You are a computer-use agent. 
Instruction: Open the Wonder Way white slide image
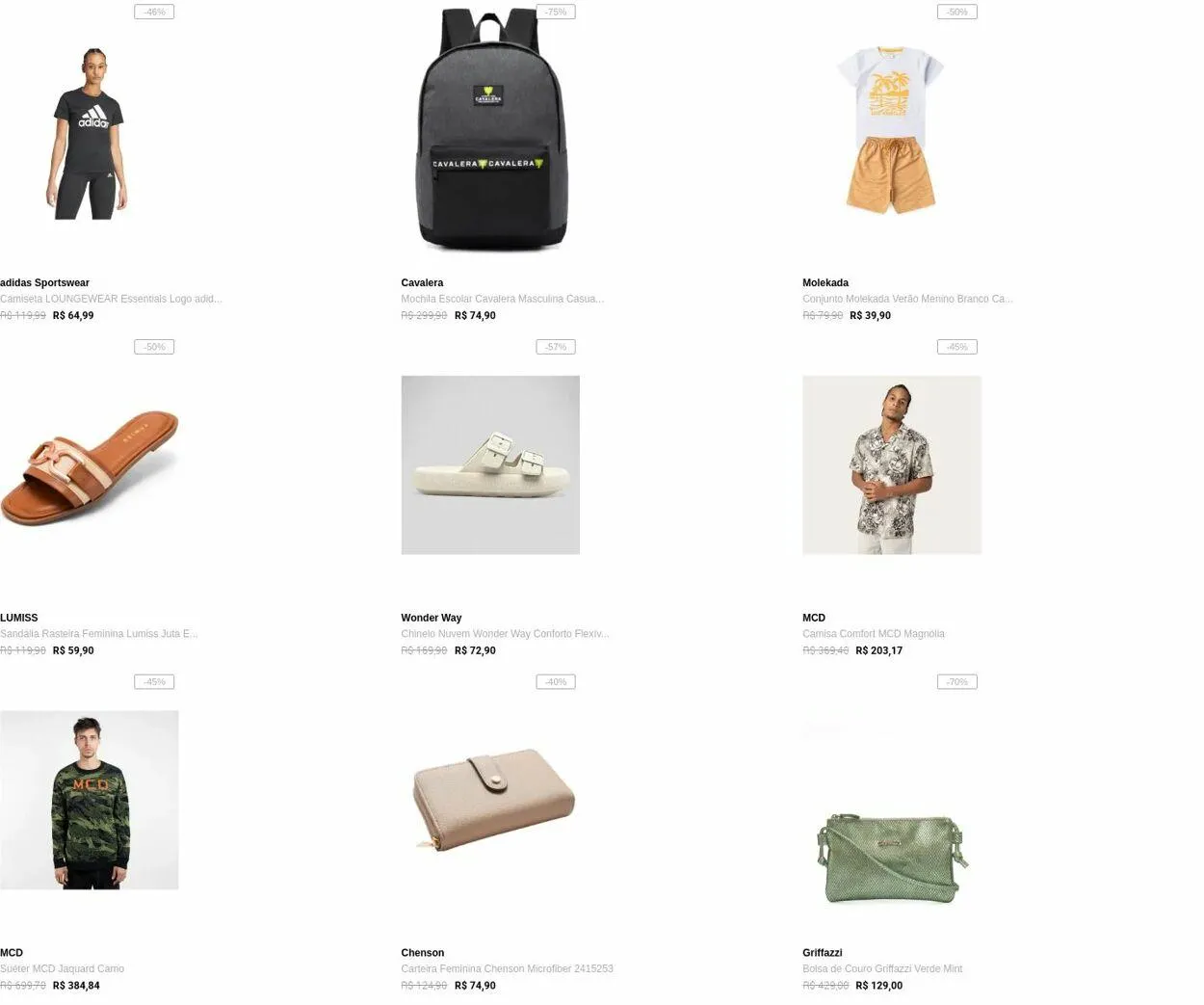click(490, 465)
